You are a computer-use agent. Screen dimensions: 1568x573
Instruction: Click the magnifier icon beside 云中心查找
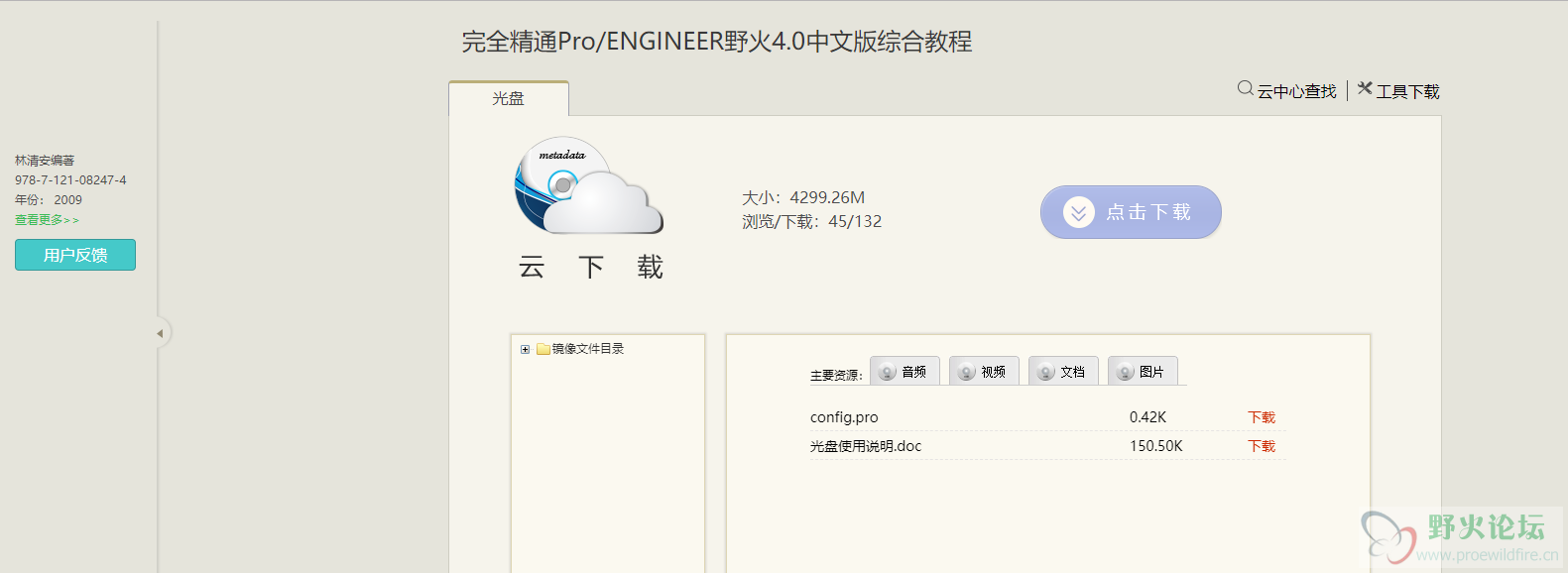point(1246,88)
